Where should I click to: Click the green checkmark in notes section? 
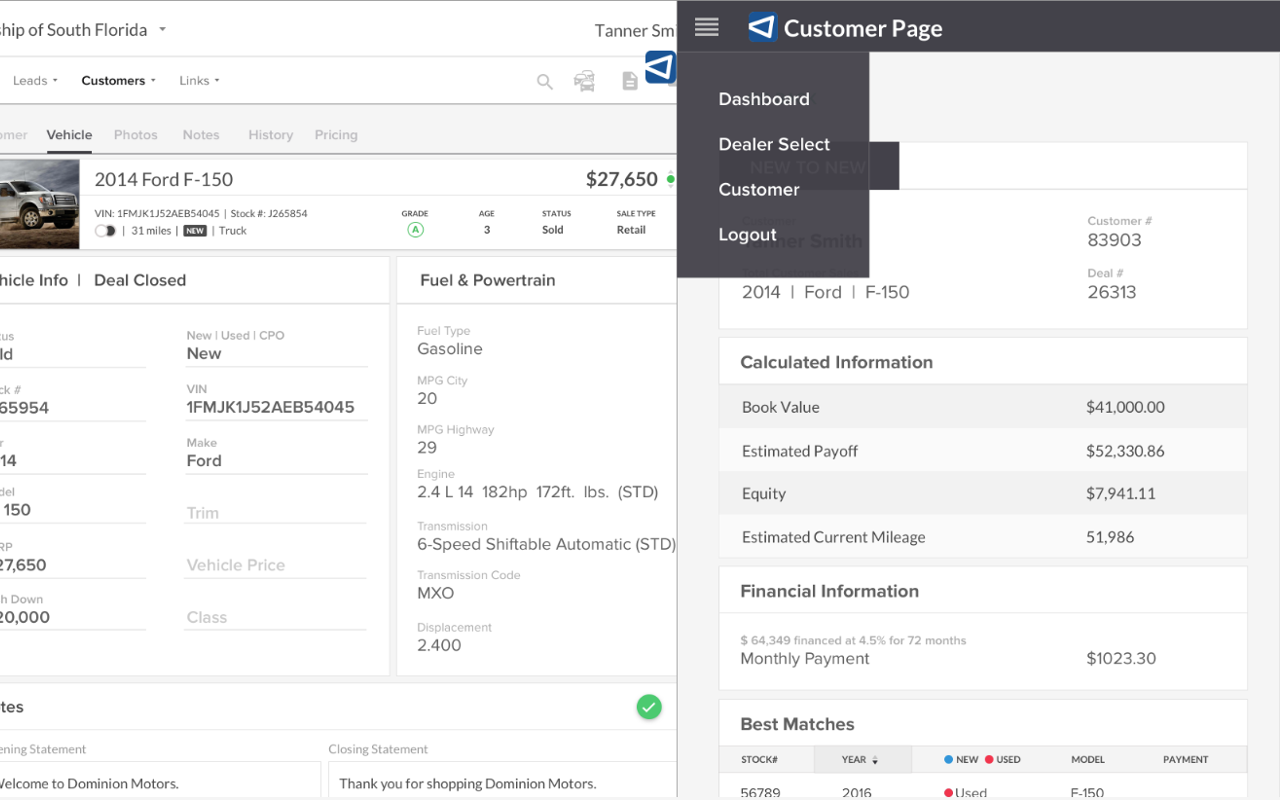point(649,707)
